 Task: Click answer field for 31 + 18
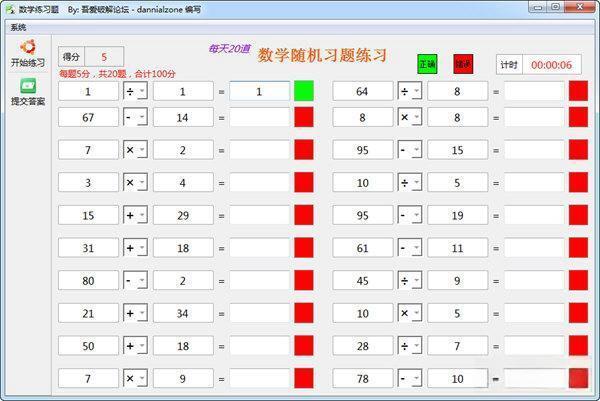click(259, 248)
